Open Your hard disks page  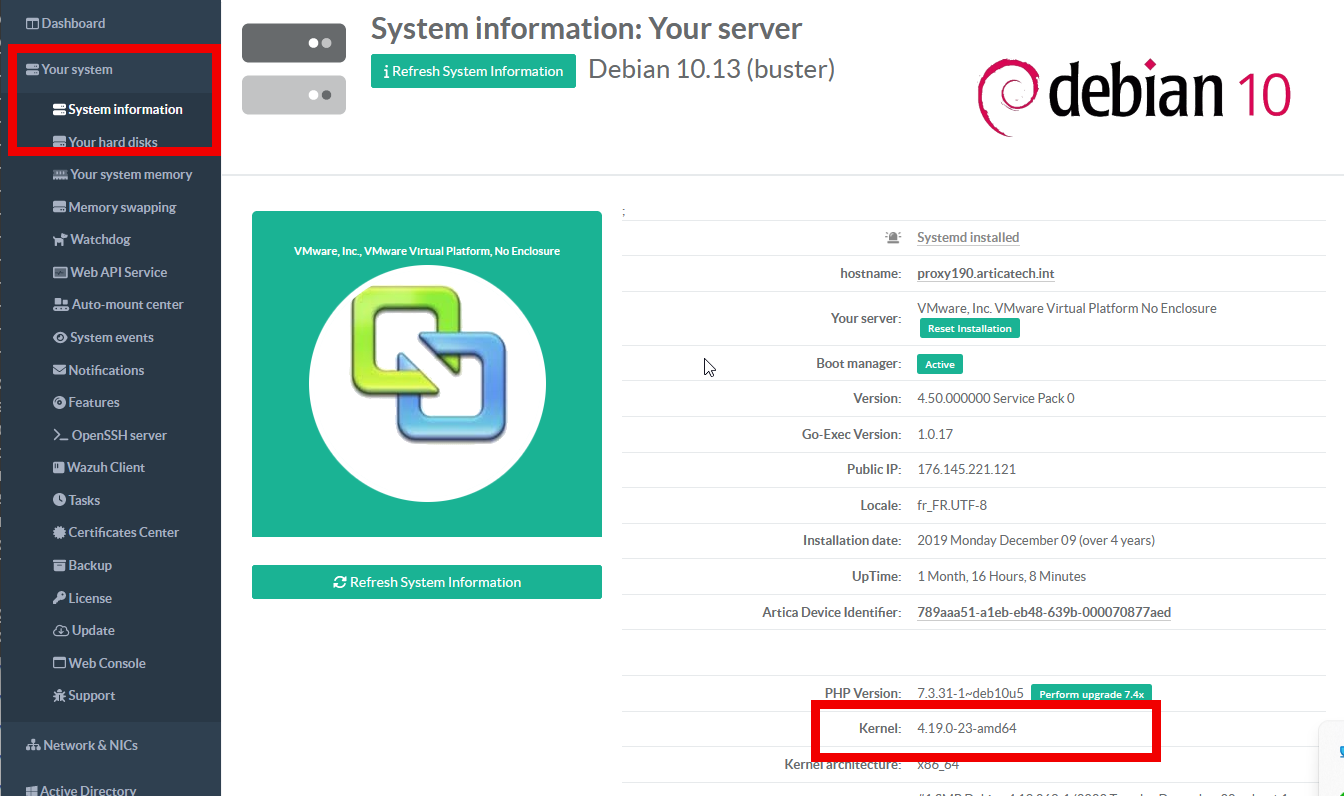112,142
